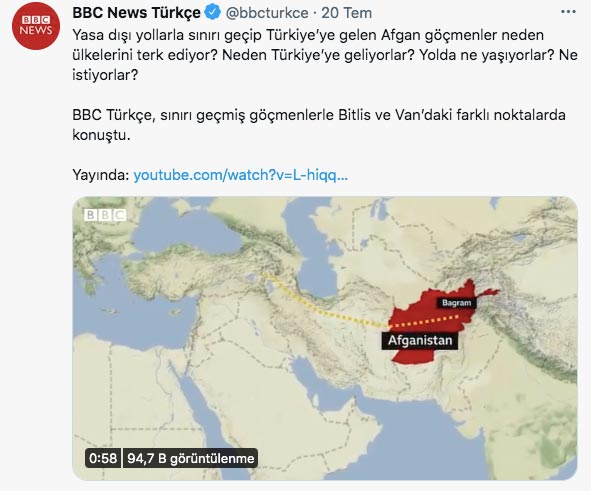Open the youtube.com/watch link
Screen dimensions: 591x491
pos(240,175)
